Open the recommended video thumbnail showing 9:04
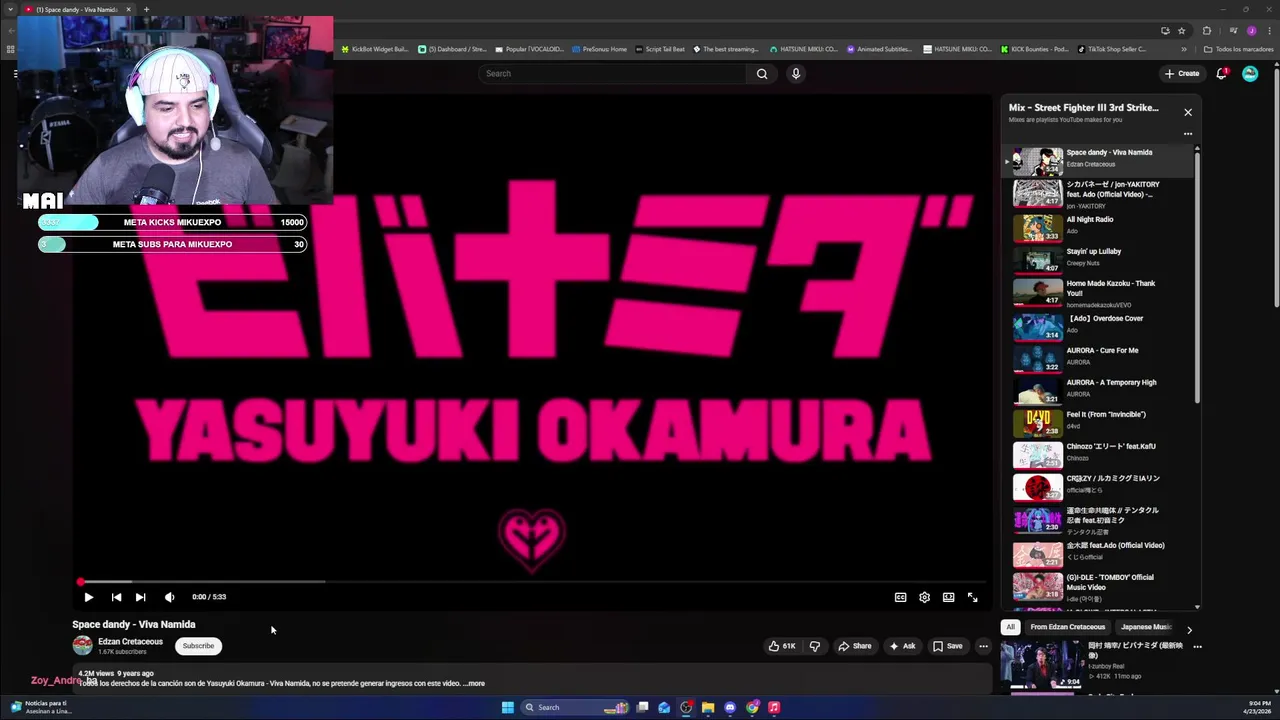This screenshot has width=1280, height=720. (1041, 665)
